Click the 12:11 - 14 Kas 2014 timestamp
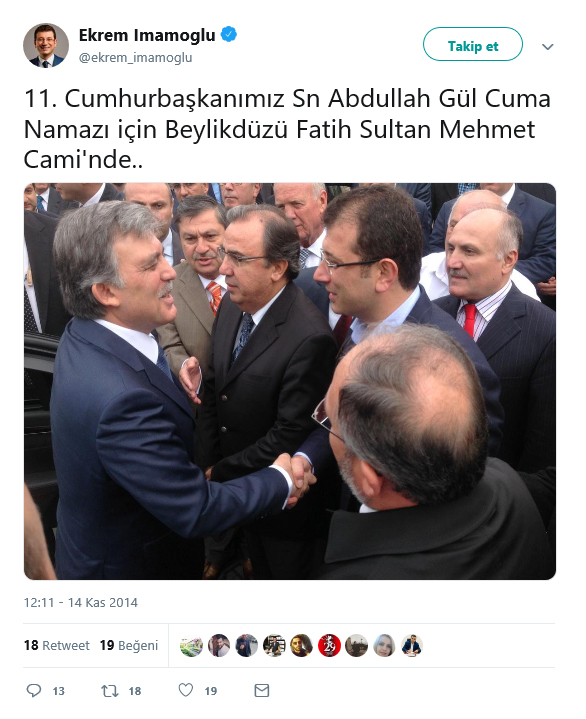Screen dimensions: 586x719 [x=81, y=602]
